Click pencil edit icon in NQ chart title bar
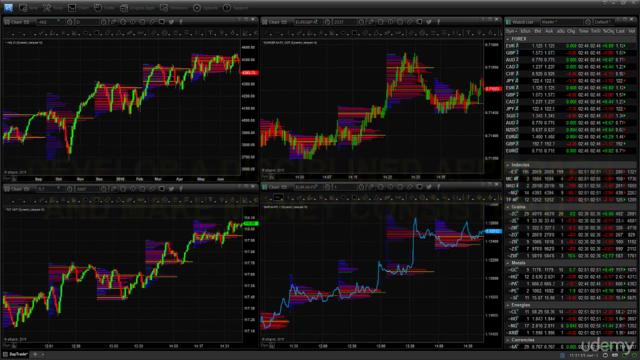 coord(113,22)
